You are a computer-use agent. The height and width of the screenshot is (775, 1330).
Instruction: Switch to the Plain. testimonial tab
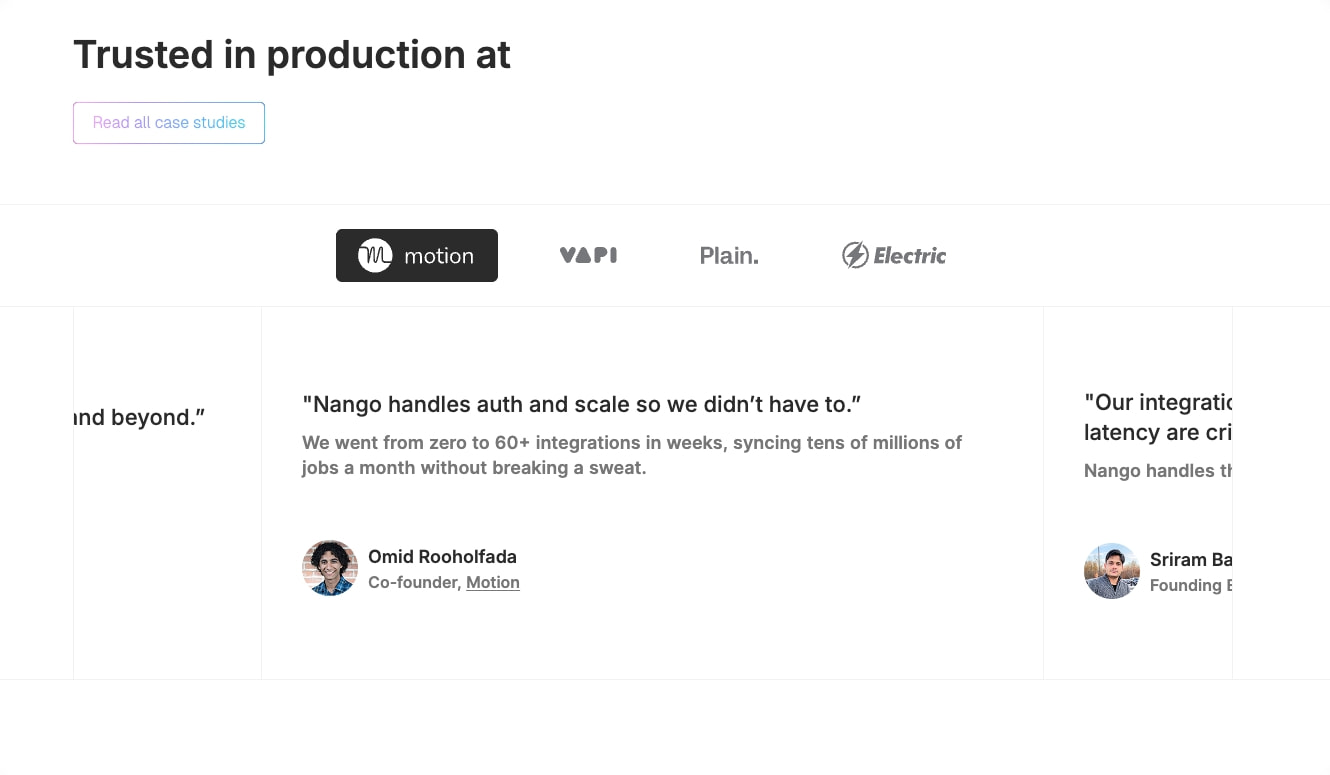click(x=729, y=256)
